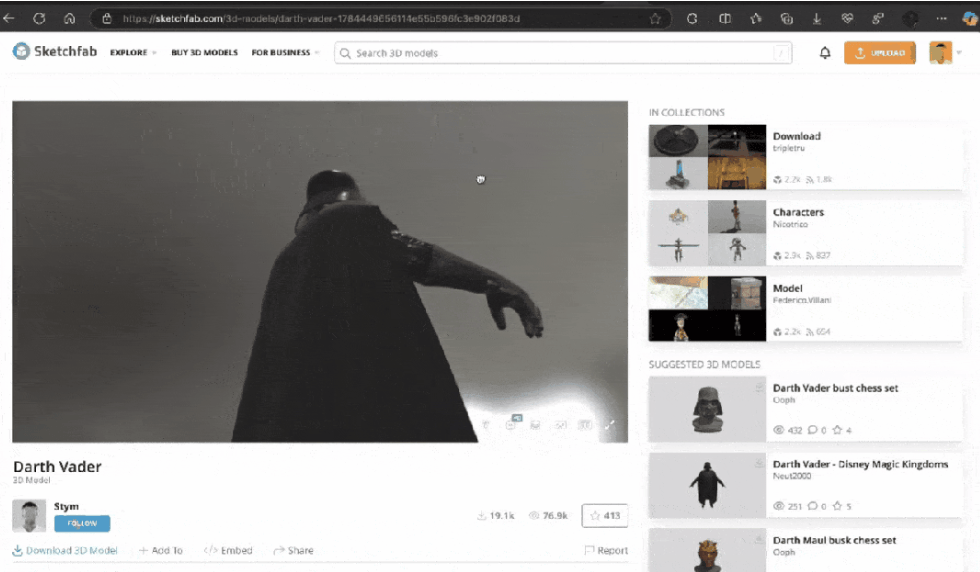Image resolution: width=980 pixels, height=572 pixels.
Task: Click the Download 3D Model link
Action: pos(65,551)
